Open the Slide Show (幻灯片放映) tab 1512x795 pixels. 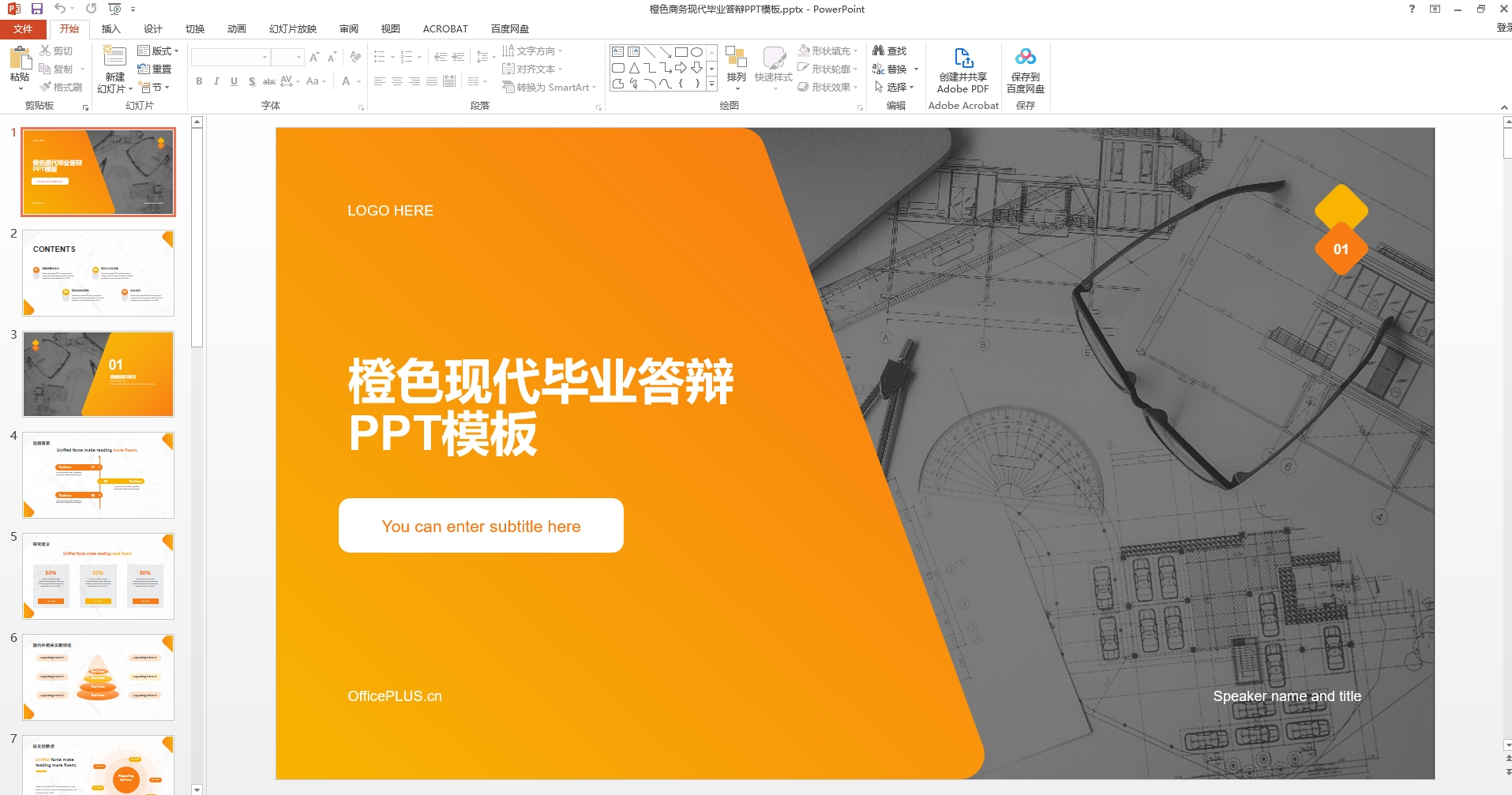292,29
